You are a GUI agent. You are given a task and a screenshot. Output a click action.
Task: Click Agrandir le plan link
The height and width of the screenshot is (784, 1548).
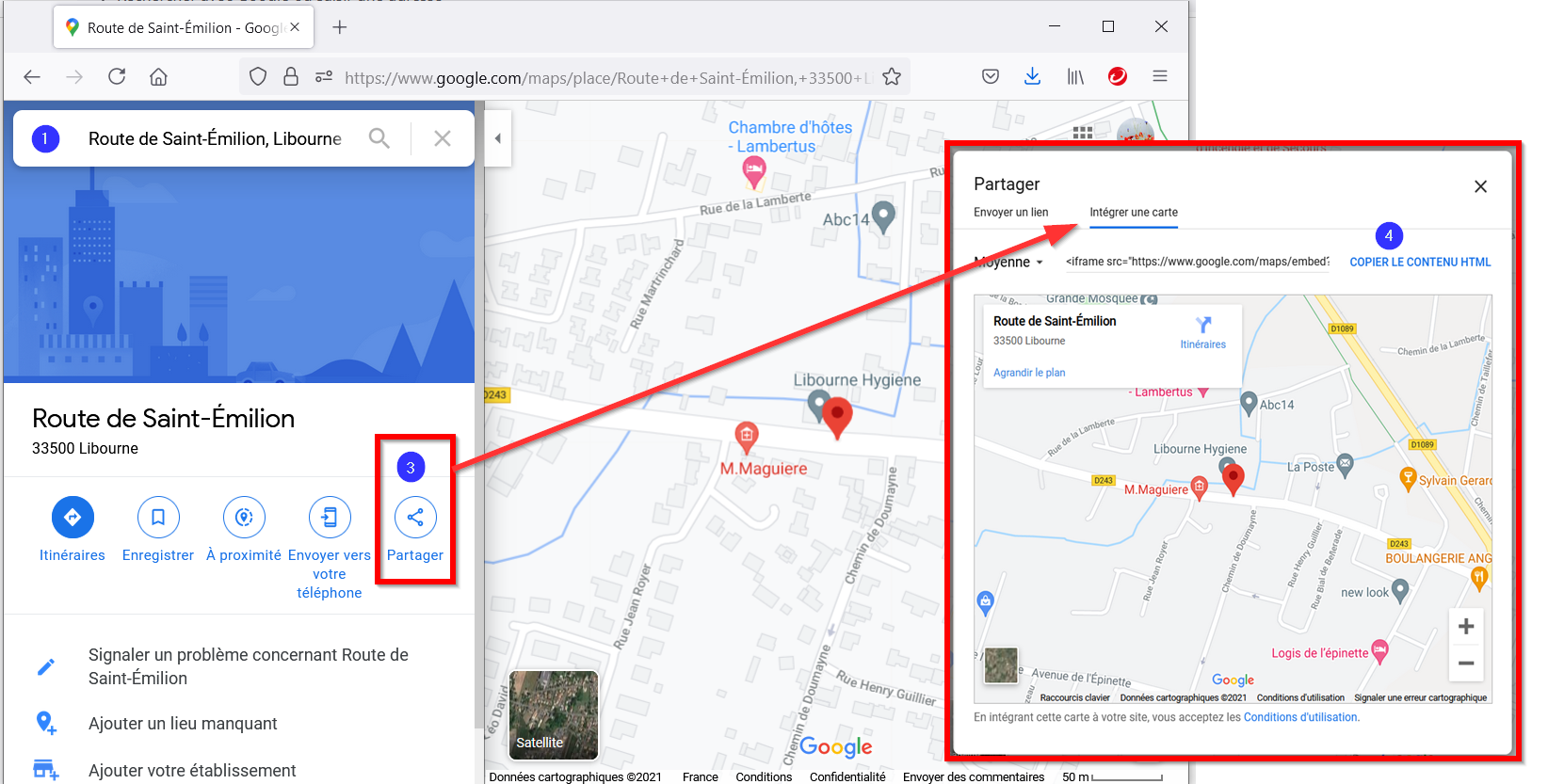[1029, 373]
